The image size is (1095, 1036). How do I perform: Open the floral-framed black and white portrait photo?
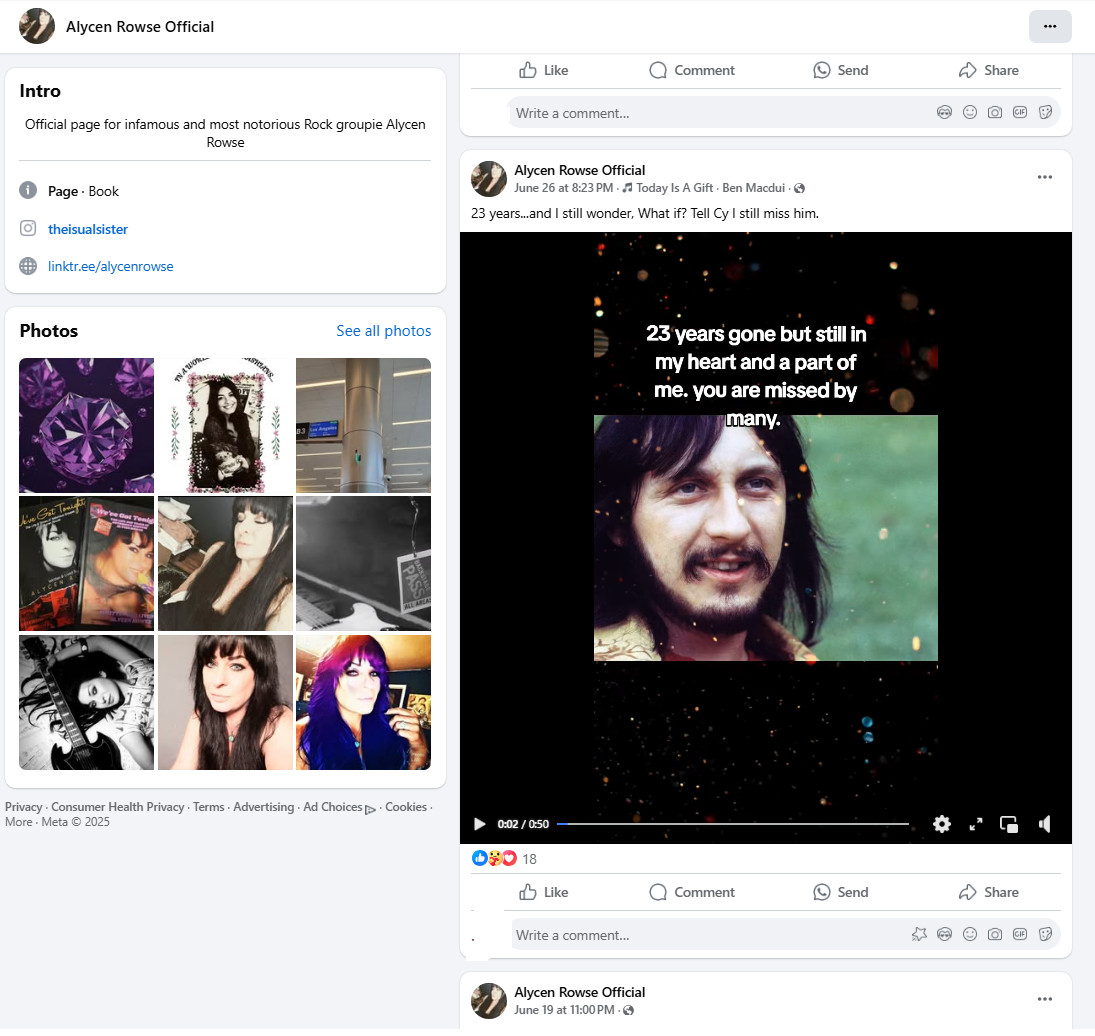225,425
